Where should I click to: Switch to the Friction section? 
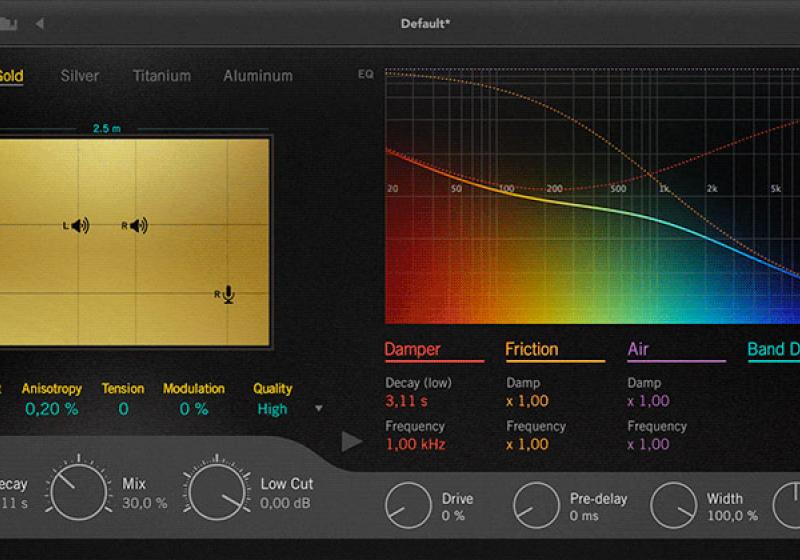[x=532, y=349]
